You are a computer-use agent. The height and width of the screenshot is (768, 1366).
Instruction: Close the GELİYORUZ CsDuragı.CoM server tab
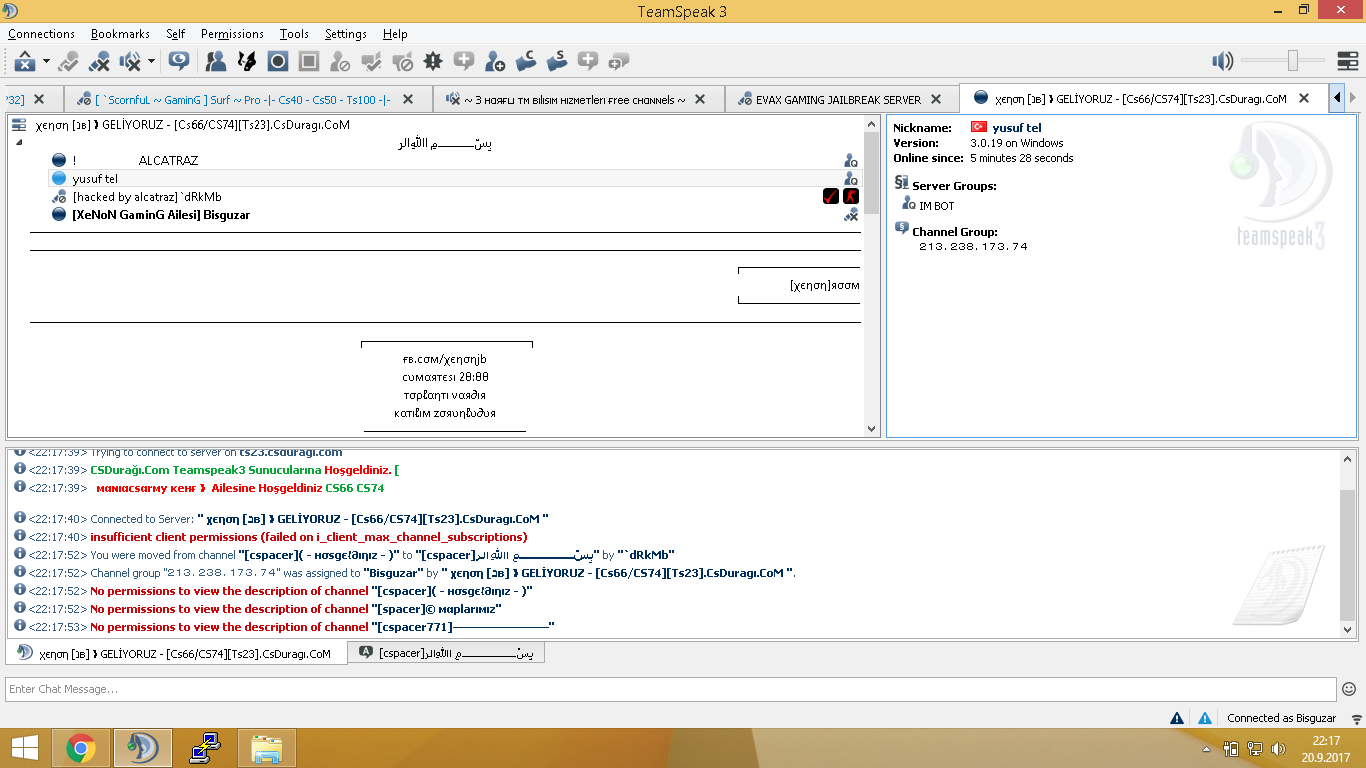coord(1304,98)
